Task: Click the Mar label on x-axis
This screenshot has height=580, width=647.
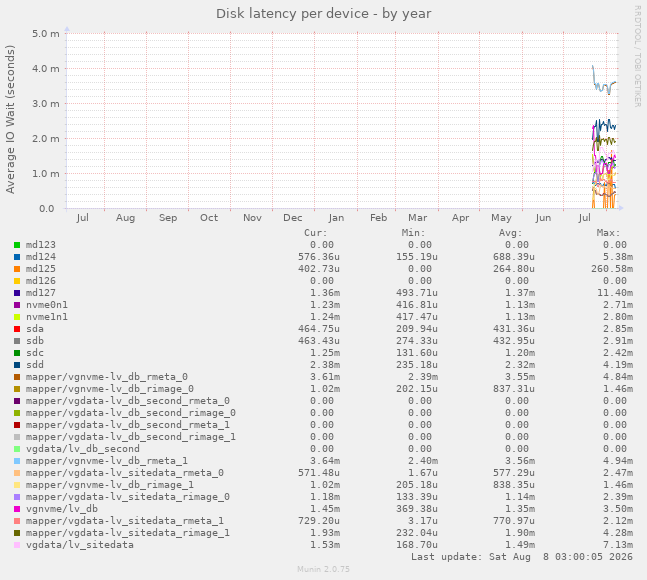Action: pos(418,217)
